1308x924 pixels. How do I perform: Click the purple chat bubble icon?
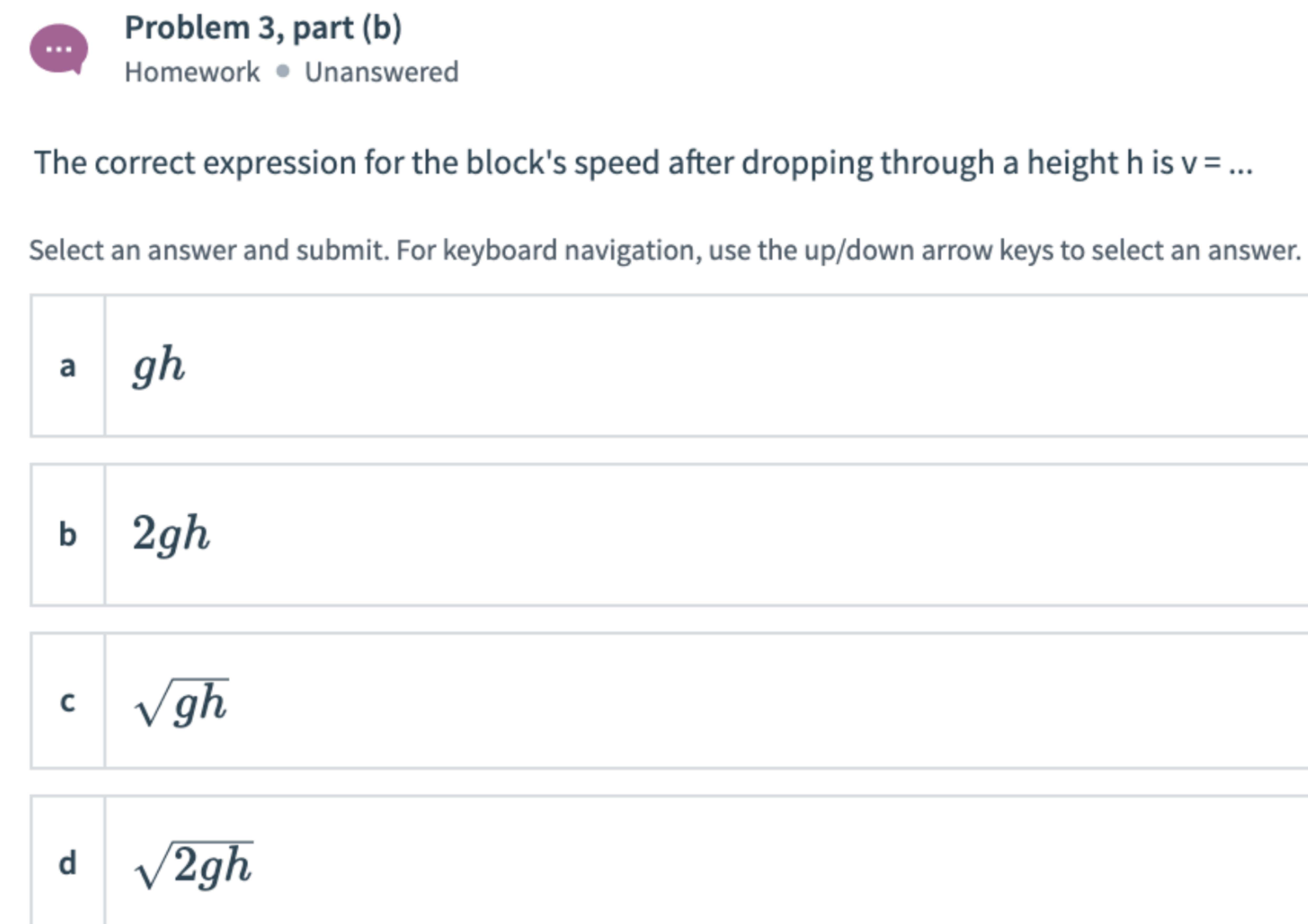pos(59,49)
